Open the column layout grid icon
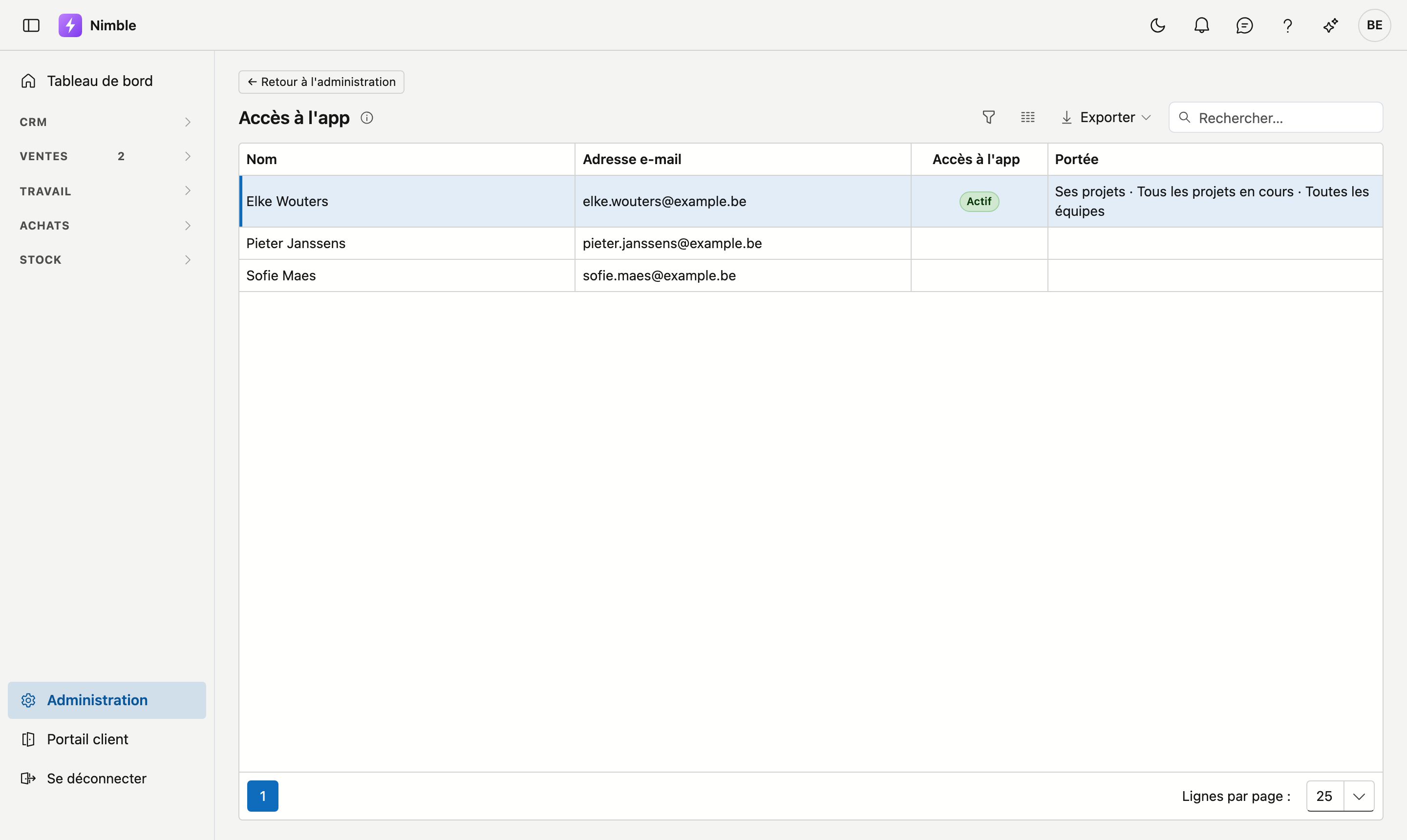1407x840 pixels. tap(1028, 117)
